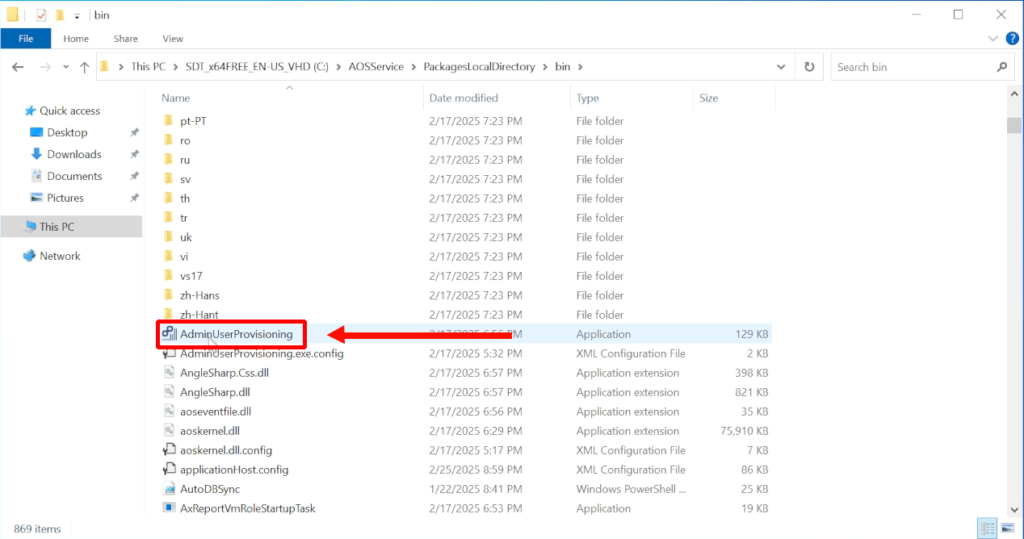This screenshot has height=539, width=1024.
Task: Open the recent locations dropdown
Action: click(65, 67)
